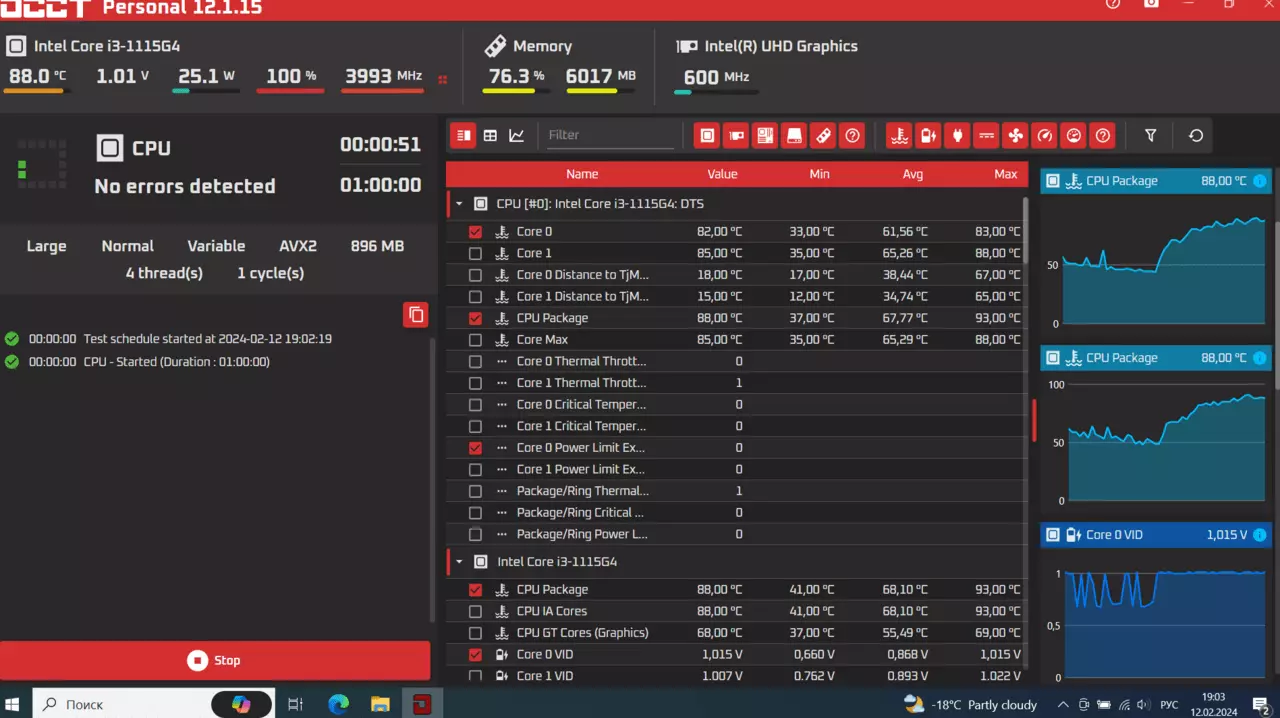Click the sensor Filter text field

610,135
